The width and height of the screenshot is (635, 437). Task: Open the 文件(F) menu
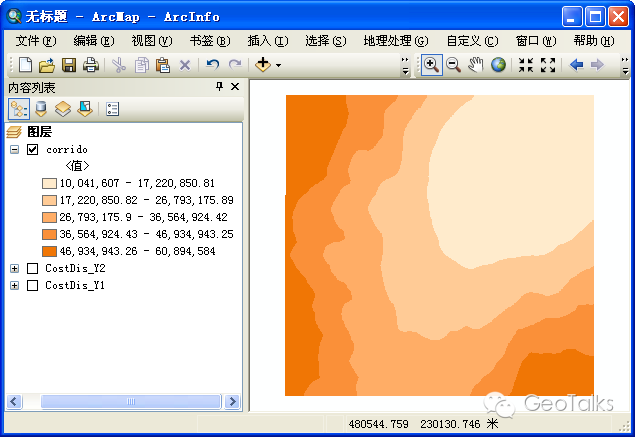point(36,41)
